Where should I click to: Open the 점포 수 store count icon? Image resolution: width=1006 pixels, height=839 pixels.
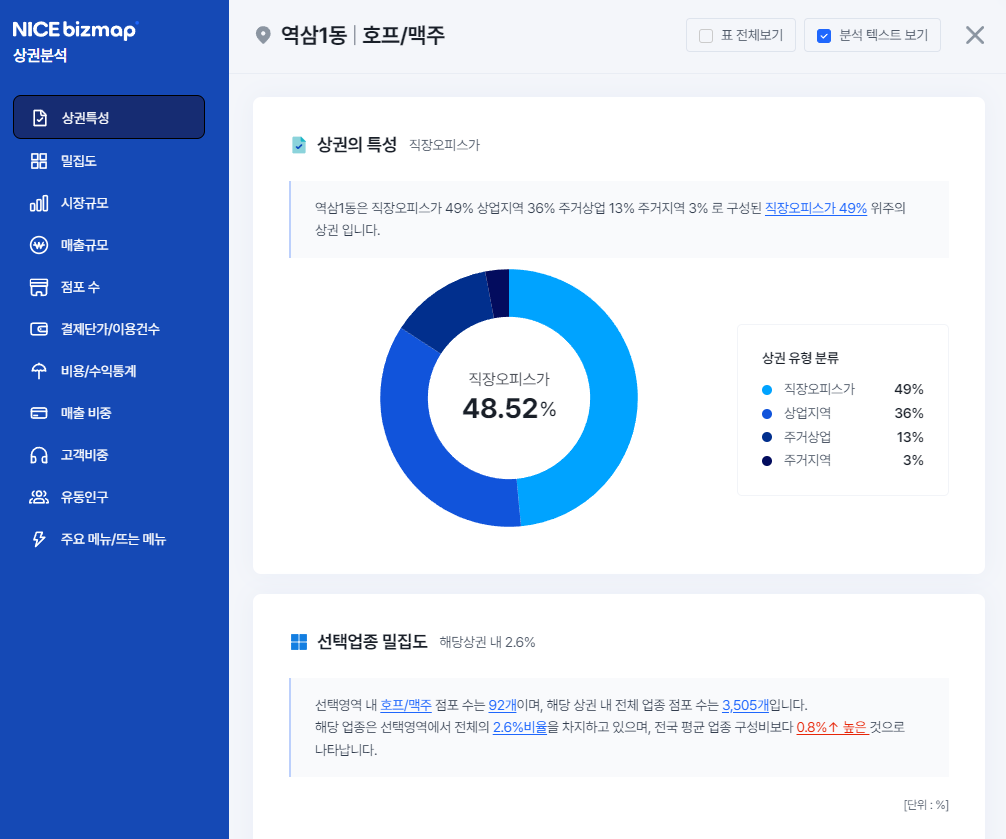(x=40, y=287)
